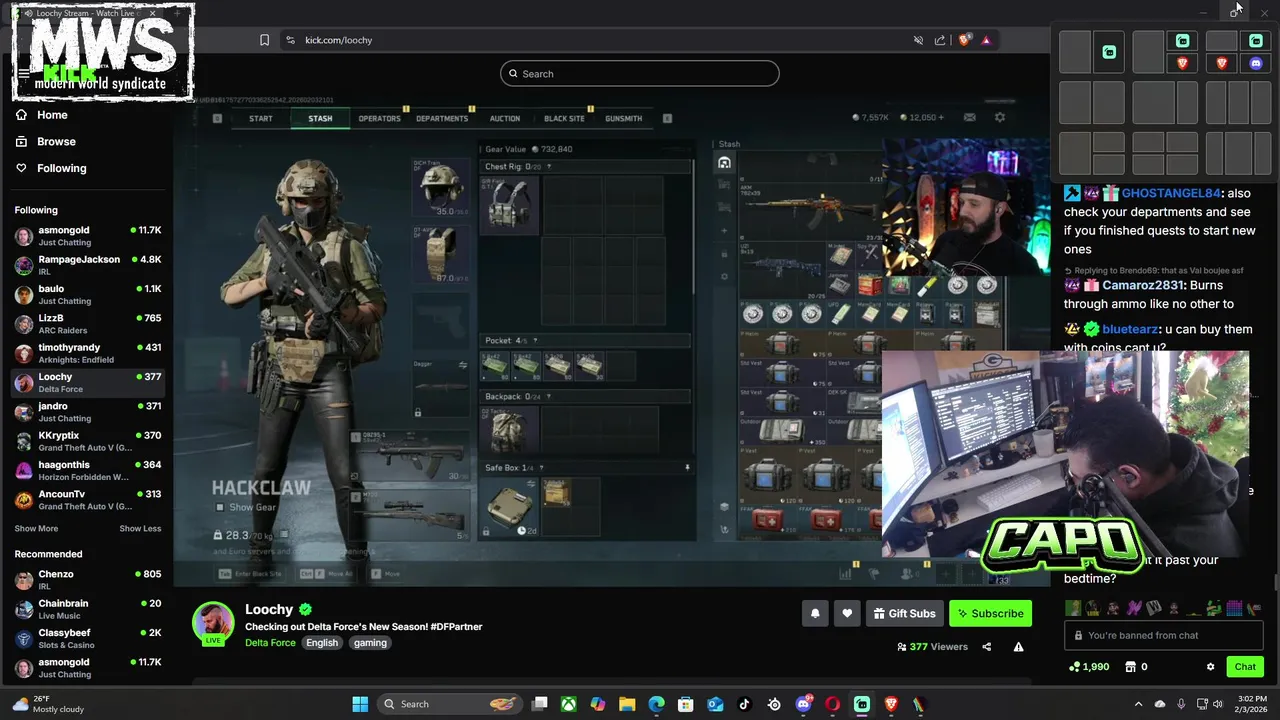Click the muted tab audio icon

[x=918, y=40]
